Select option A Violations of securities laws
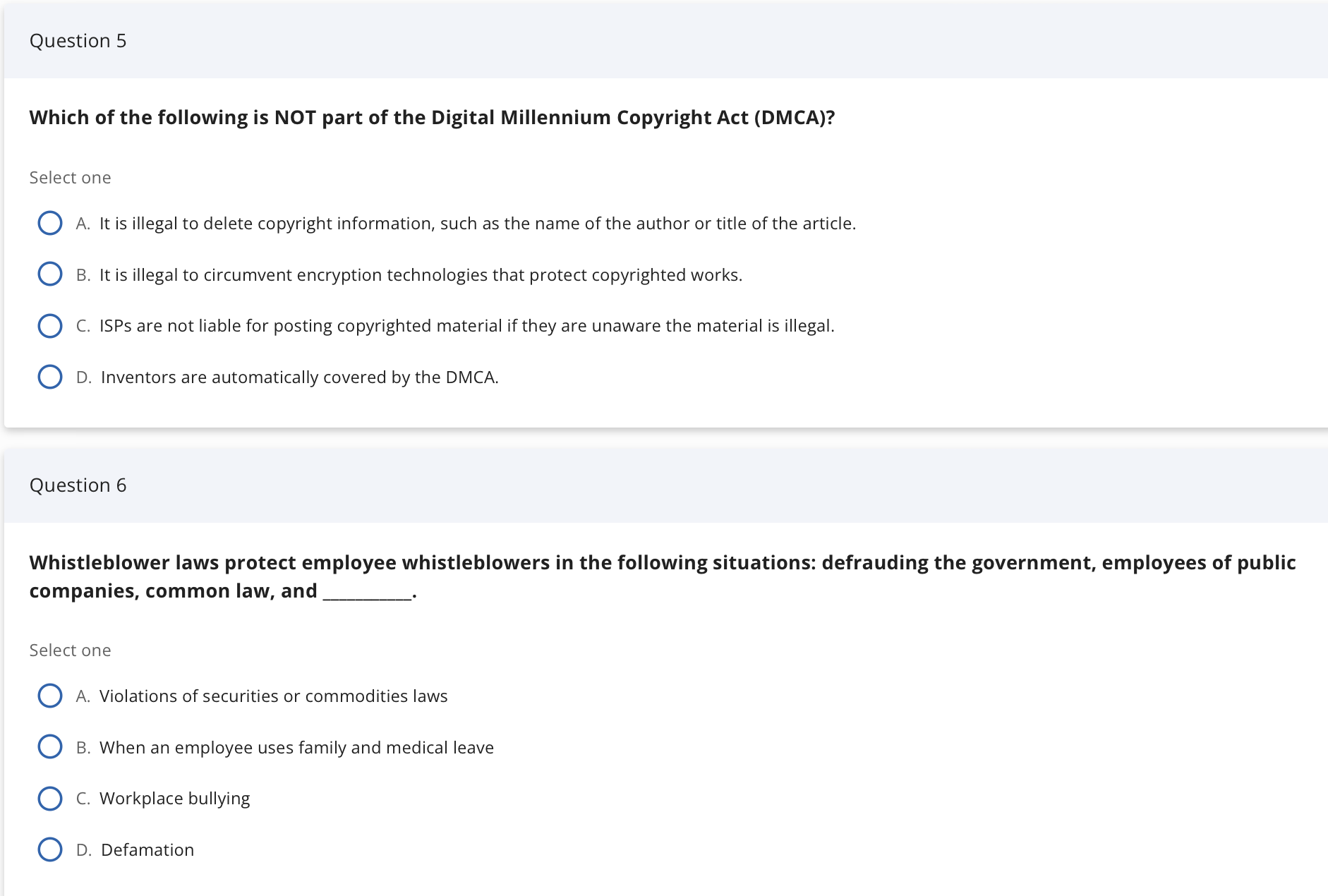Screen dimensions: 1328x896 (x=50, y=696)
